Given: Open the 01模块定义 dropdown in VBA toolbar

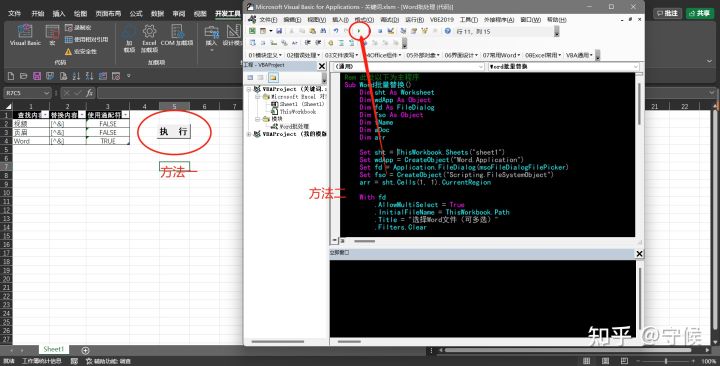Looking at the screenshot, I should (x=265, y=55).
